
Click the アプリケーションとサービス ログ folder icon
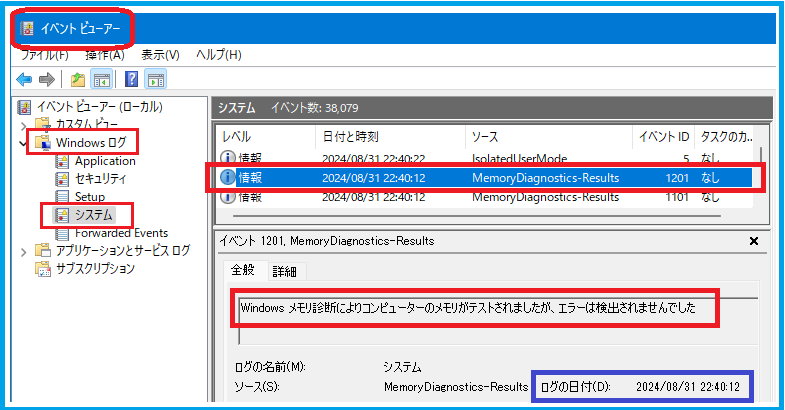(x=43, y=250)
